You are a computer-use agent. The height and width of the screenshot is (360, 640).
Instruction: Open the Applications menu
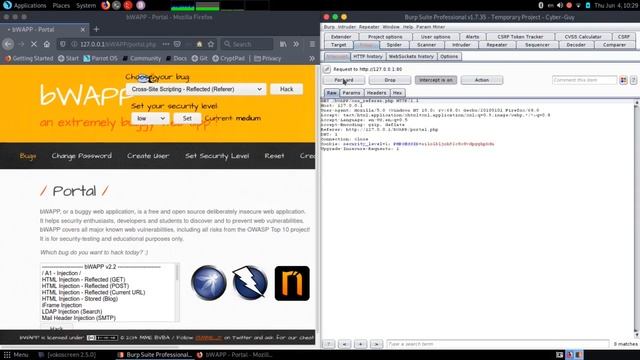tap(30, 6)
